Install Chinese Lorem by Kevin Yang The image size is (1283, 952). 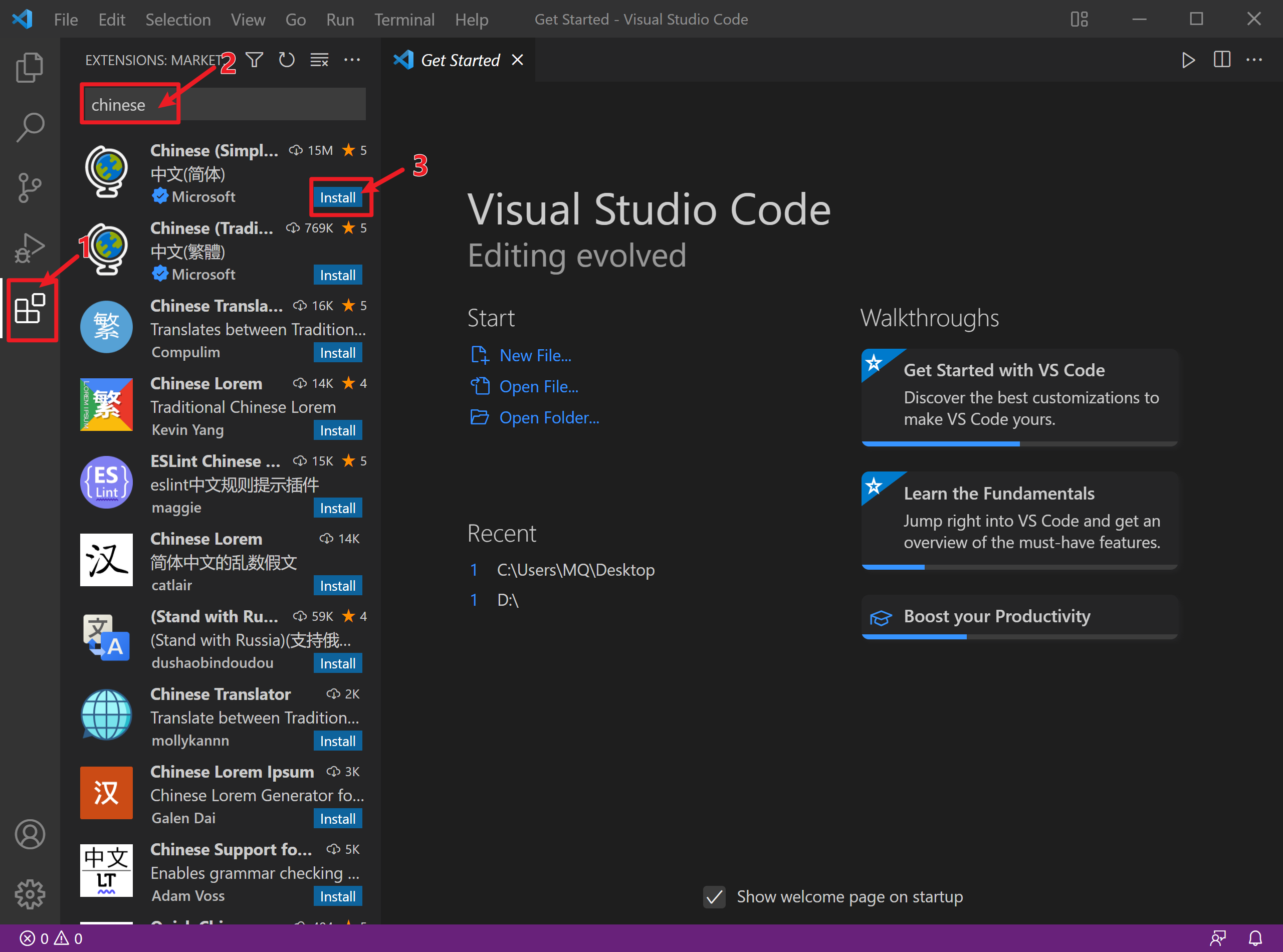coord(337,431)
